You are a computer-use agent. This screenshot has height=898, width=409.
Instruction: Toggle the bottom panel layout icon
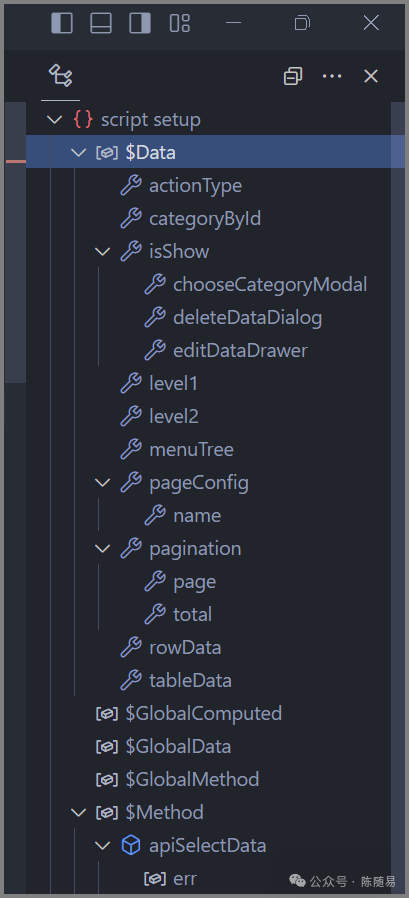pos(101,23)
